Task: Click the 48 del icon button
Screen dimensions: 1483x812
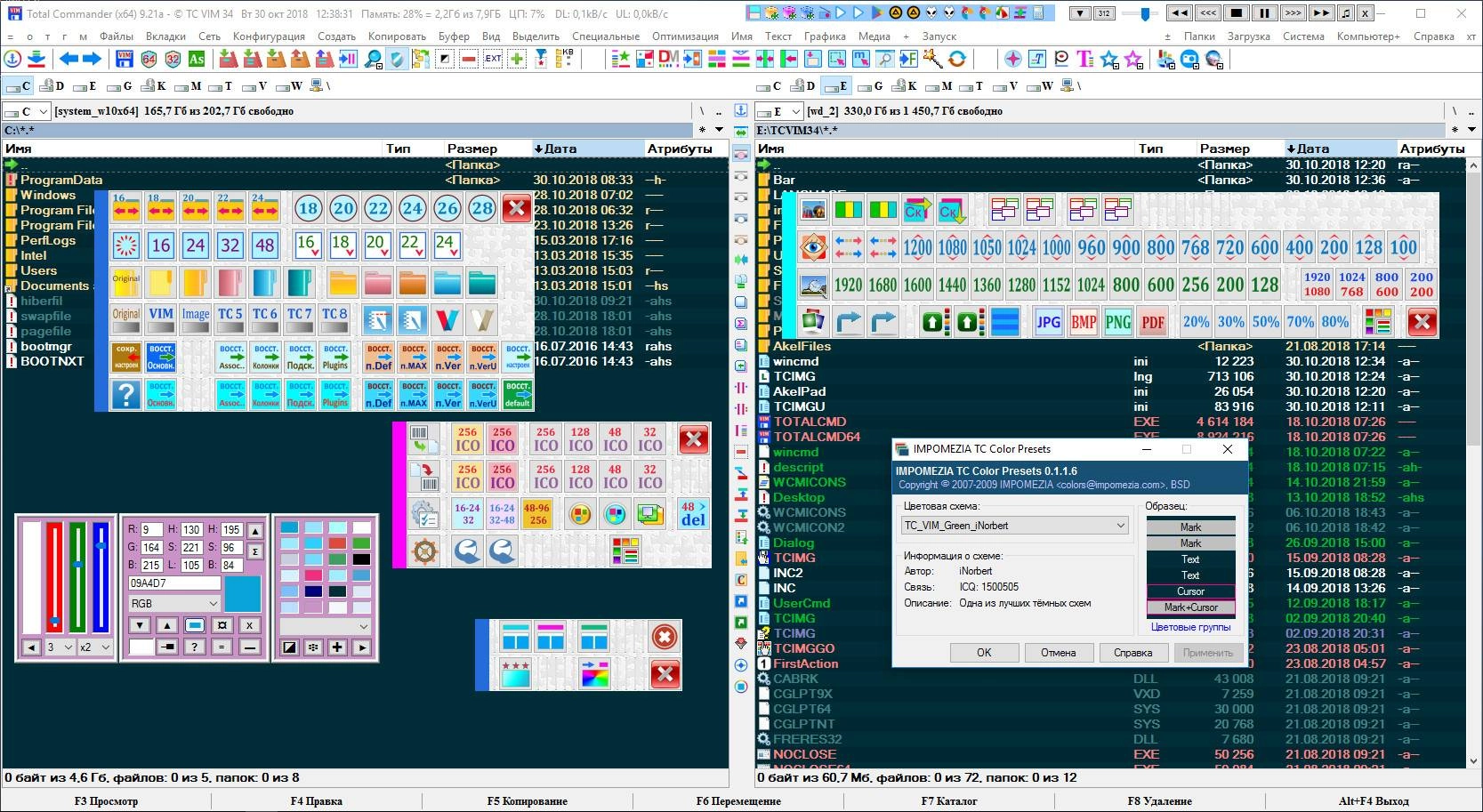Action: coord(692,513)
